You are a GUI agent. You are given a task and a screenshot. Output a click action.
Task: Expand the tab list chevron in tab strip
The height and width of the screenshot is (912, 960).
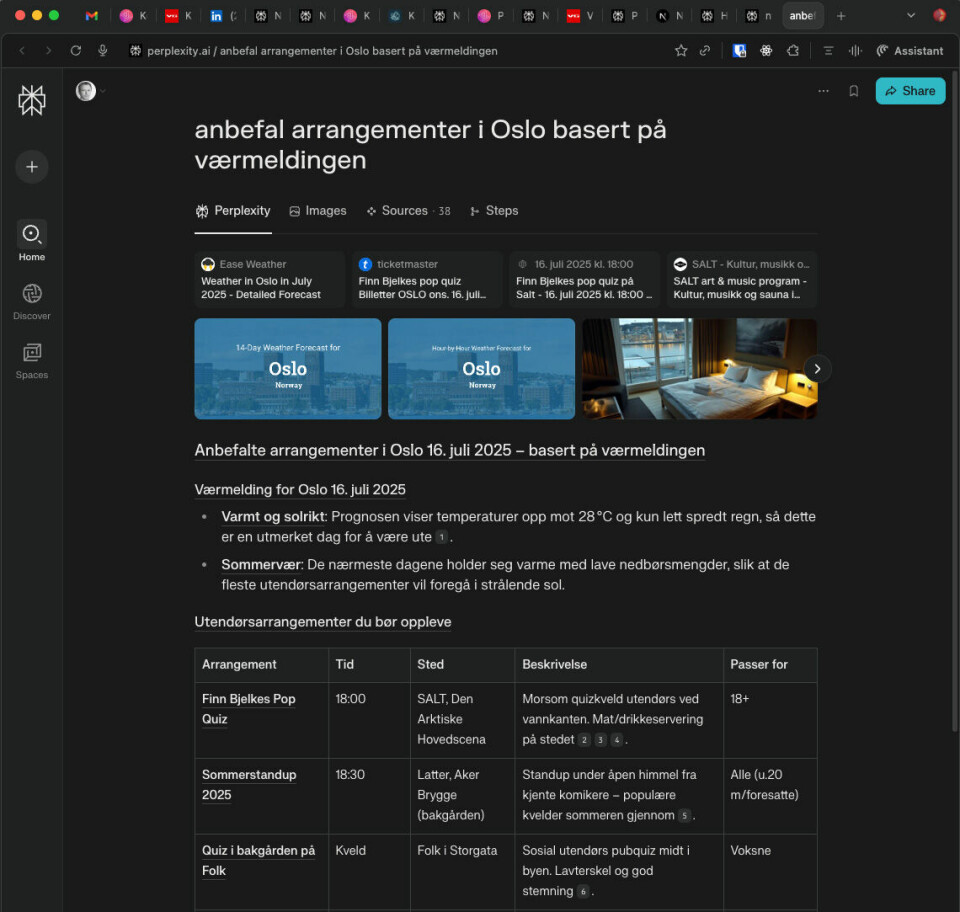911,16
